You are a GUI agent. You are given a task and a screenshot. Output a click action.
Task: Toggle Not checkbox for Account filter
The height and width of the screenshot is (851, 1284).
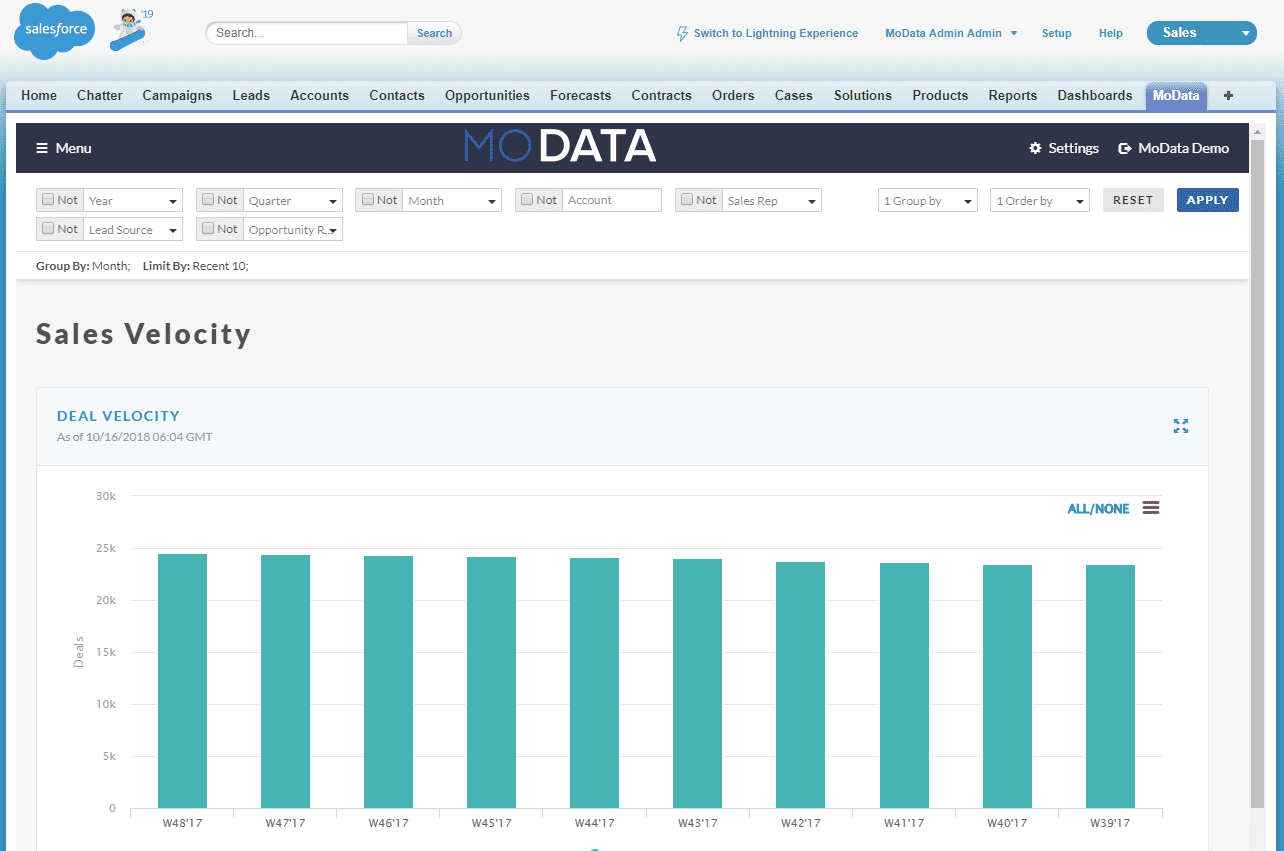point(527,199)
